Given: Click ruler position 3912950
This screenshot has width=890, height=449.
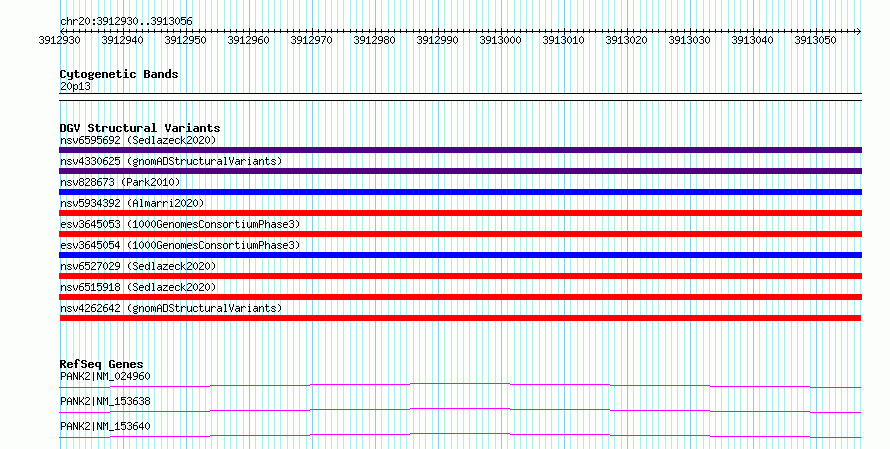Looking at the screenshot, I should click(x=186, y=40).
